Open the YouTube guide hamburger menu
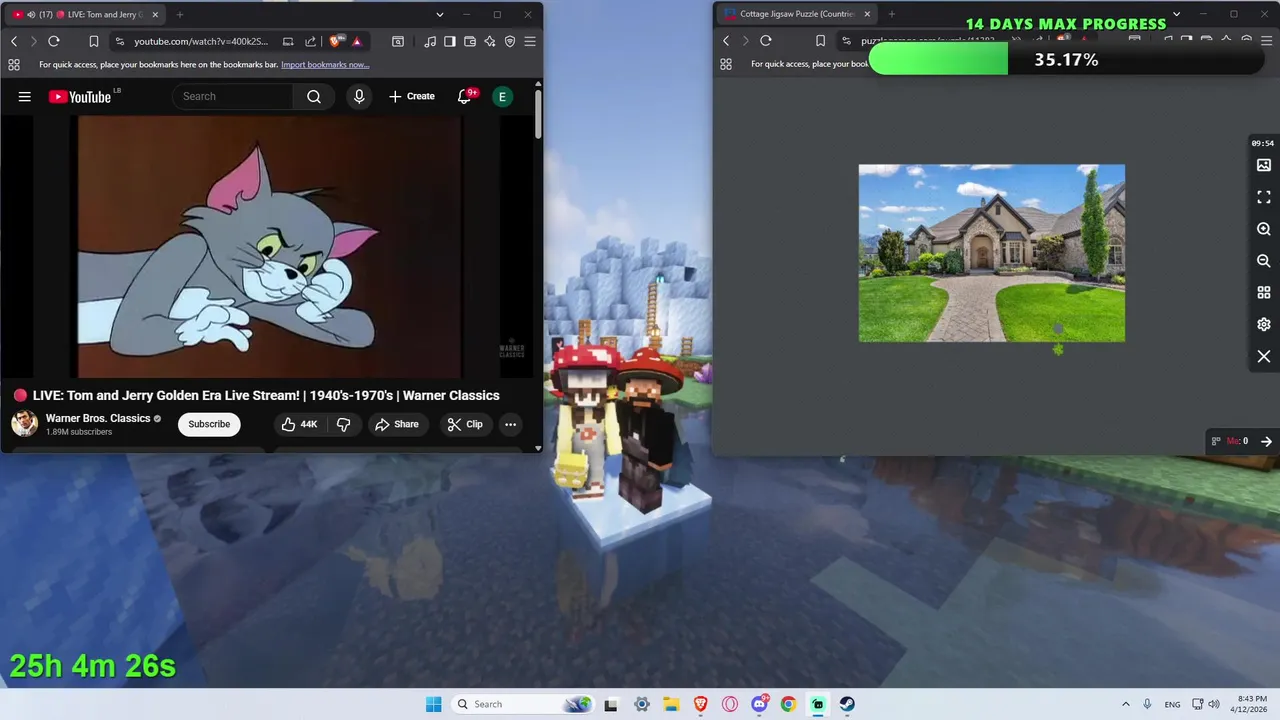This screenshot has height=720, width=1280. coord(25,96)
